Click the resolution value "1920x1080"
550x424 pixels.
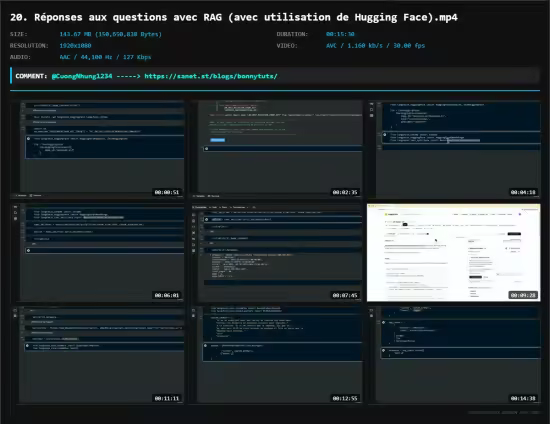[75, 46]
